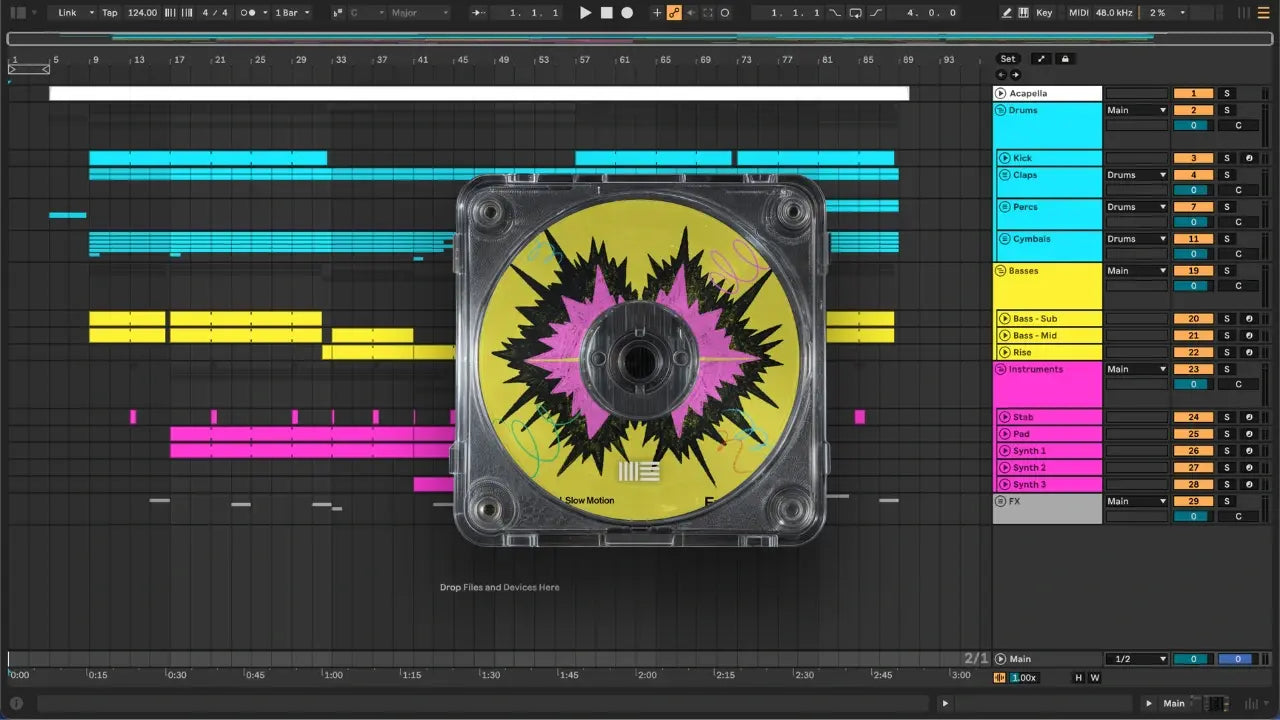
Task: Go to the next locator arrow
Action: (1015, 75)
